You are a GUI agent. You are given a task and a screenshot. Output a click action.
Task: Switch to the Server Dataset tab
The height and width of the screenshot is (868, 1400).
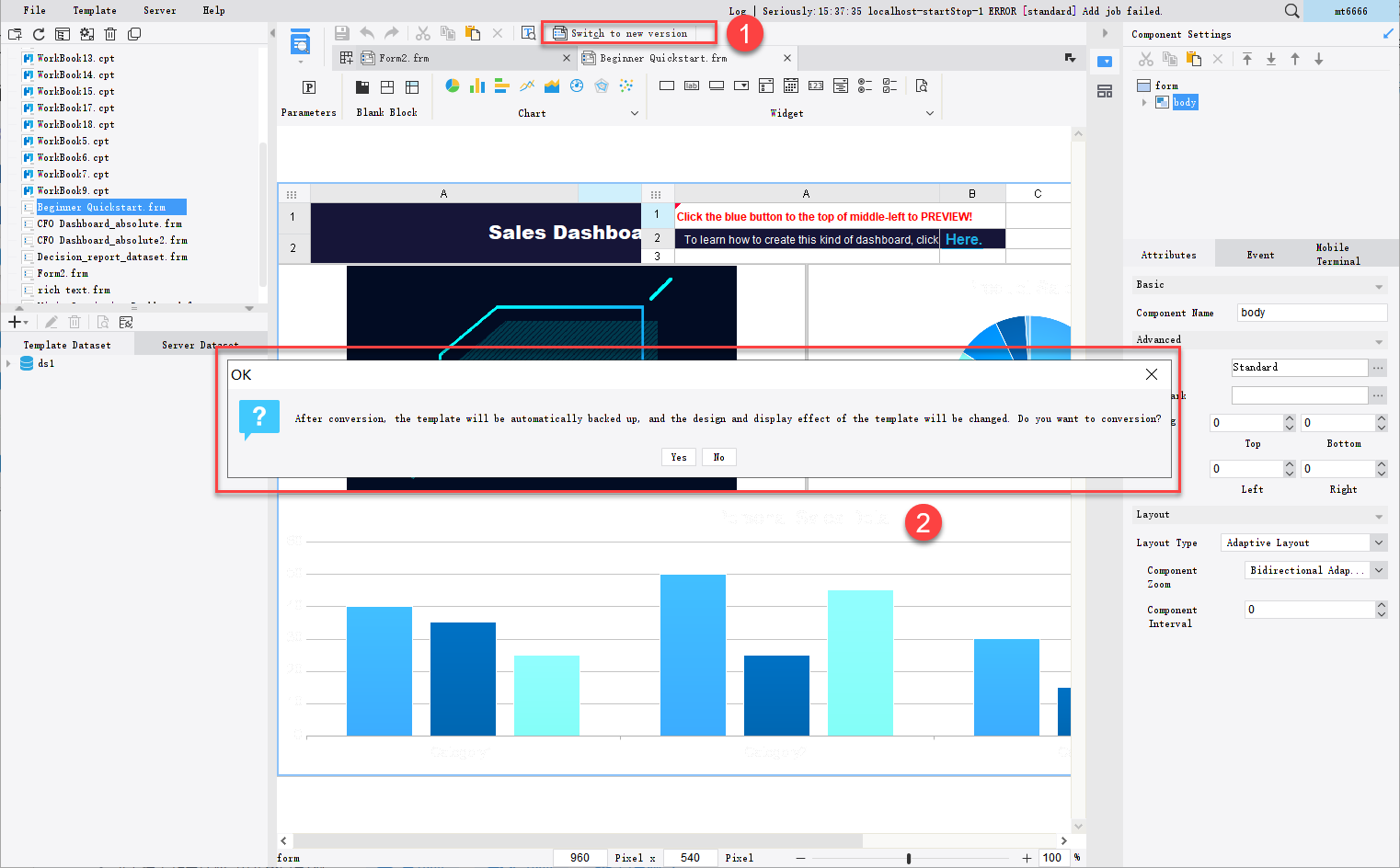(201, 345)
